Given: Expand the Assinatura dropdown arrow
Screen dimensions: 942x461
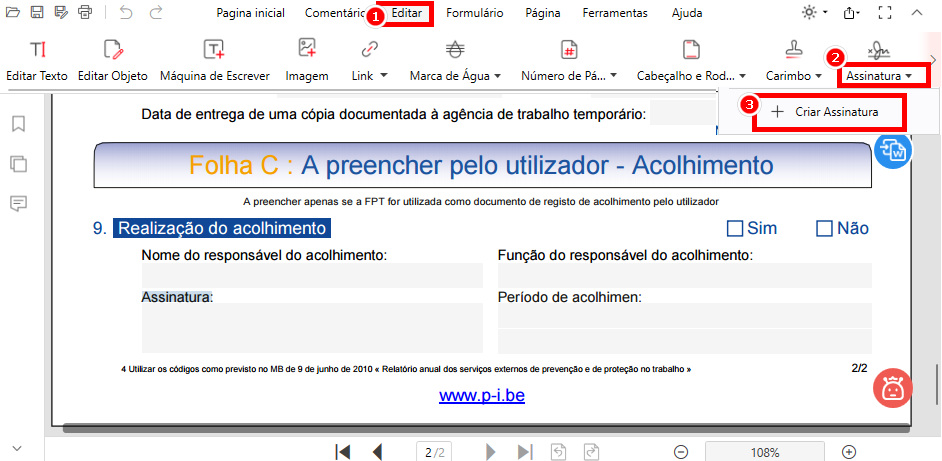Looking at the screenshot, I should (908, 76).
